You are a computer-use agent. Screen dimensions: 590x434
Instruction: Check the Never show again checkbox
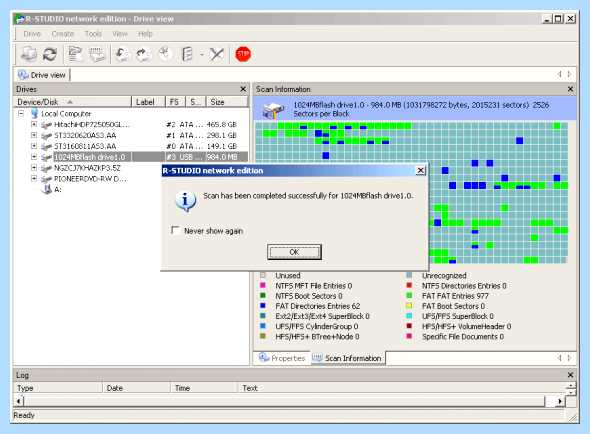(175, 230)
